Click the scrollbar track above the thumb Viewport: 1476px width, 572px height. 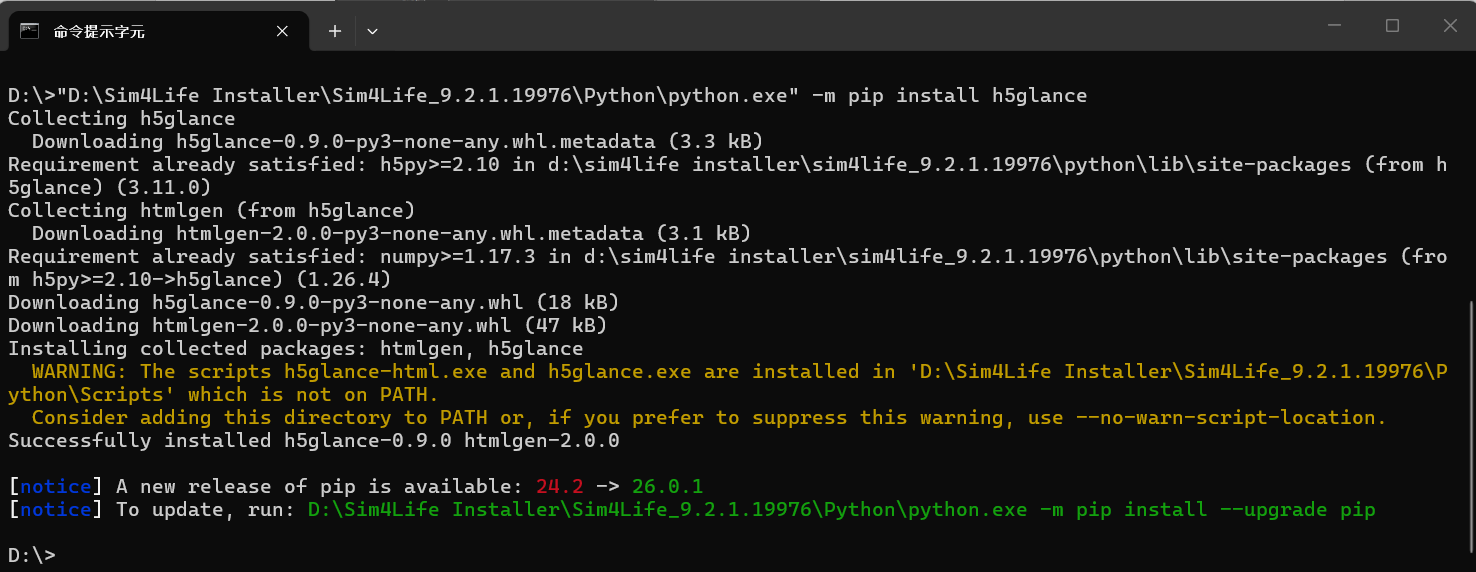1469,180
